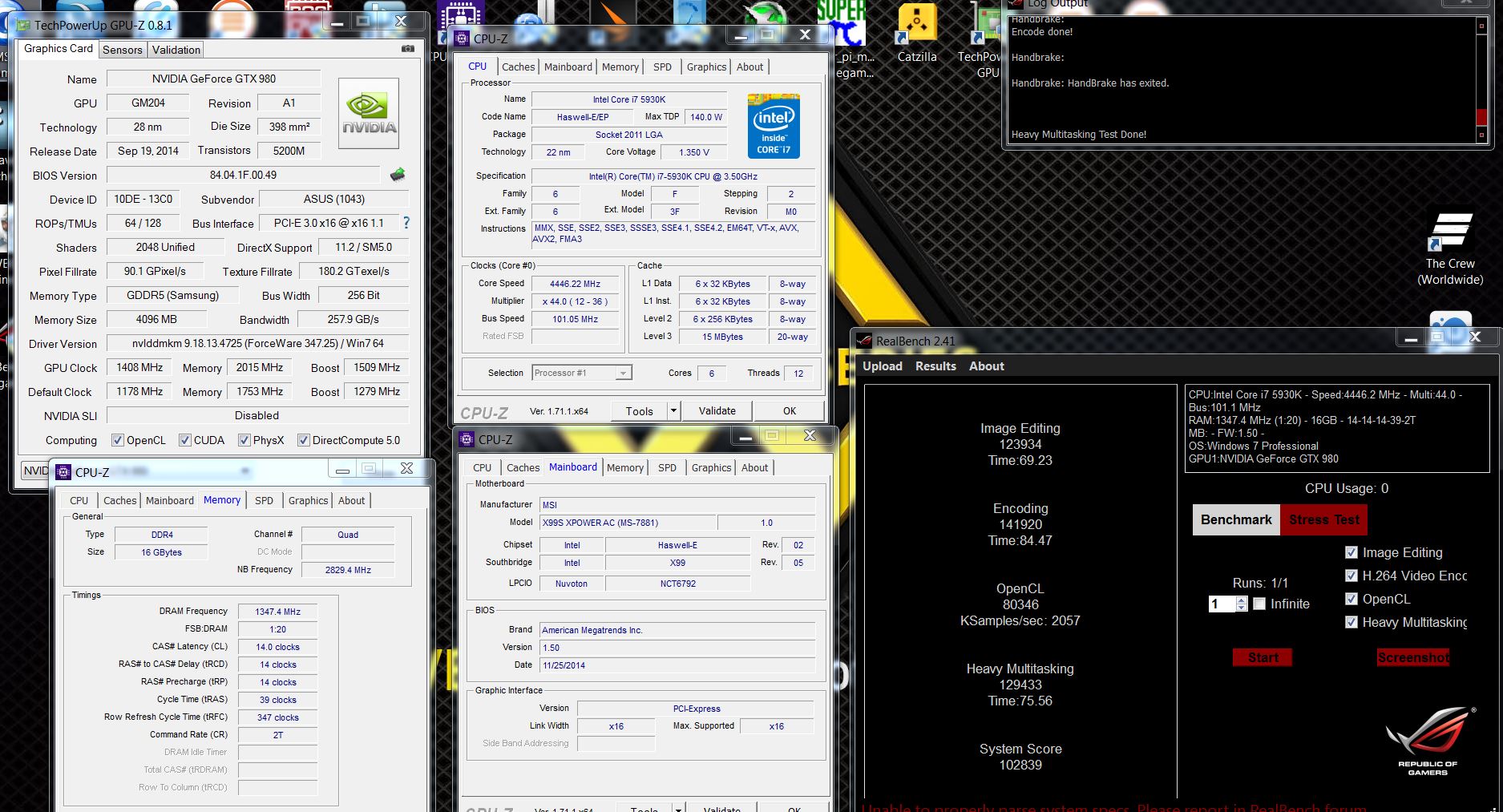Click the Bus Interface question mark icon
1503x812 pixels.
(x=406, y=222)
